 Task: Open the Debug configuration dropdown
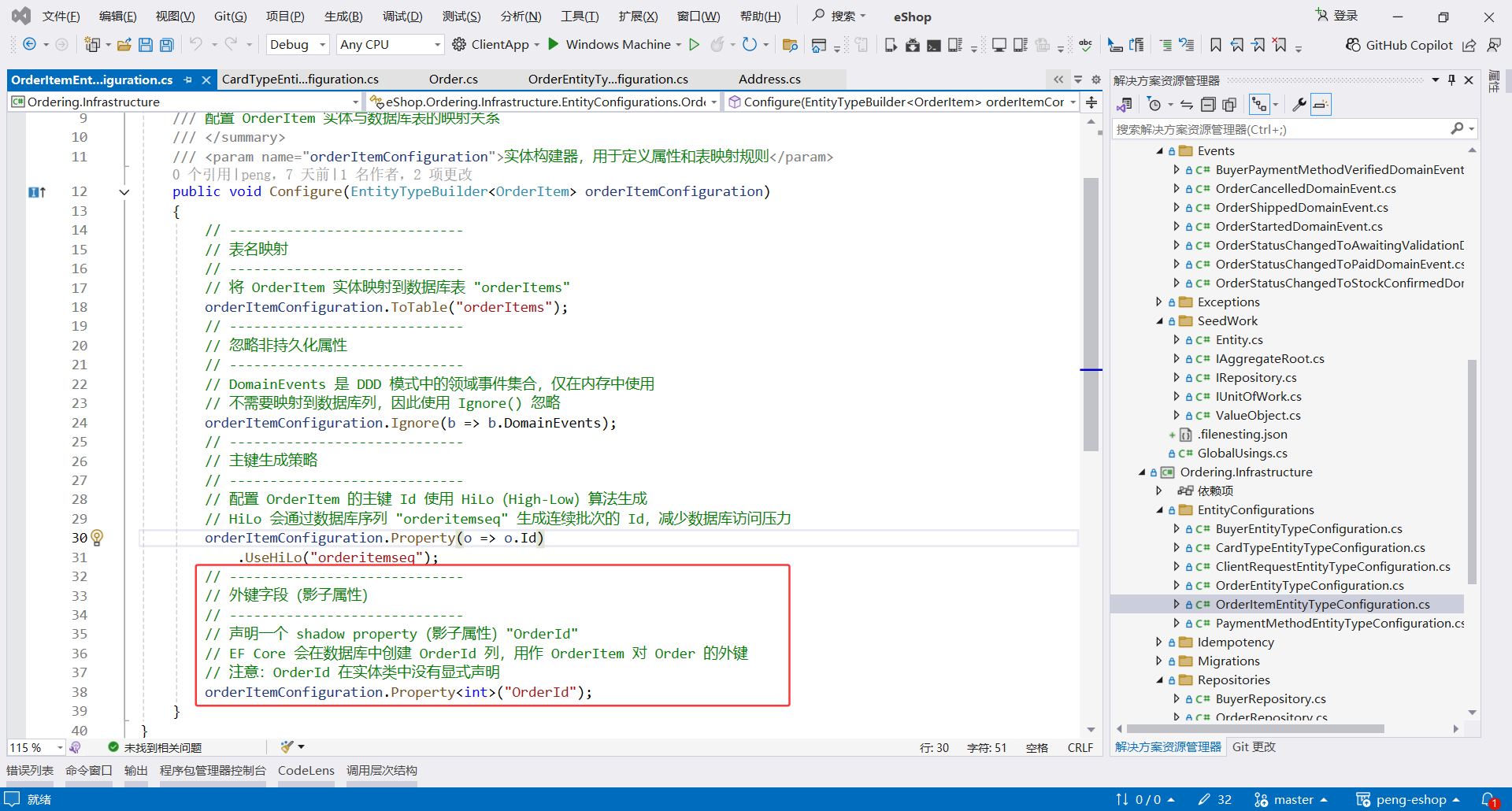pos(298,45)
